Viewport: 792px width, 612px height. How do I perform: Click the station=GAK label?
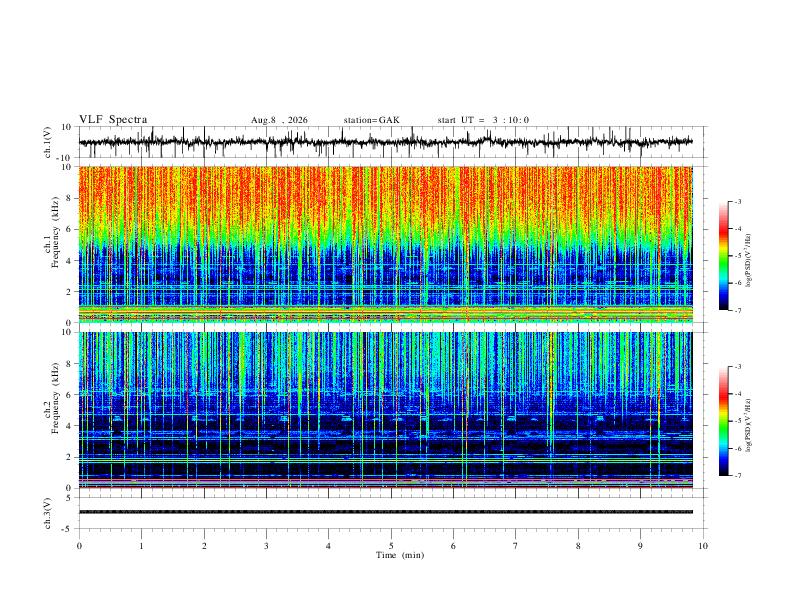click(371, 120)
